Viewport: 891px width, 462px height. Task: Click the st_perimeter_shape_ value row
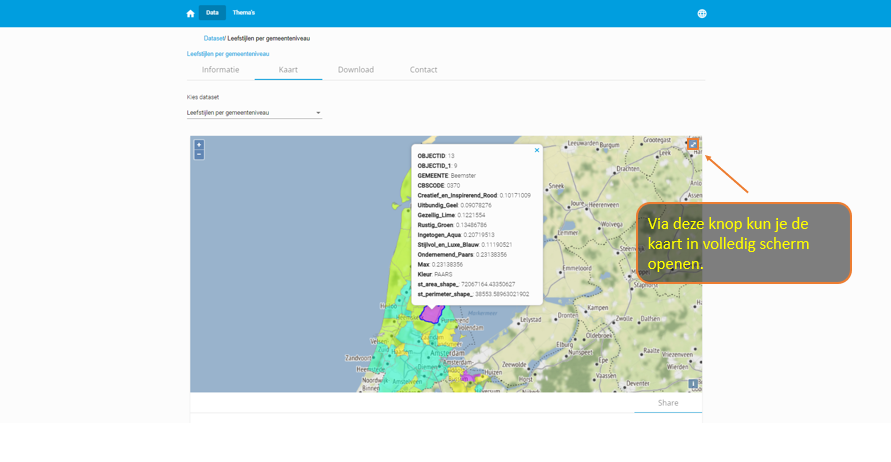coord(473,294)
